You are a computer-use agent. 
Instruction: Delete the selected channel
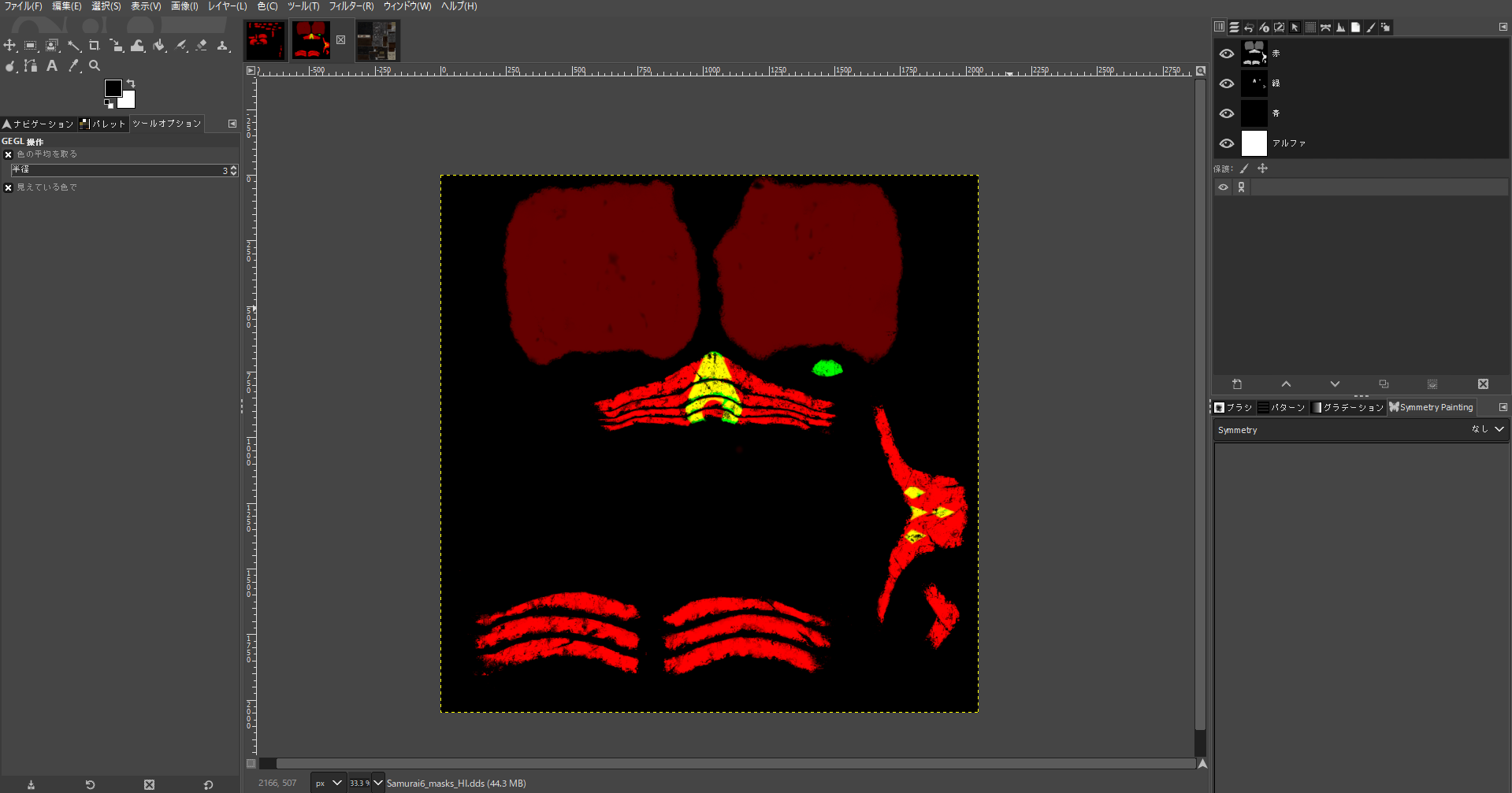[1483, 384]
